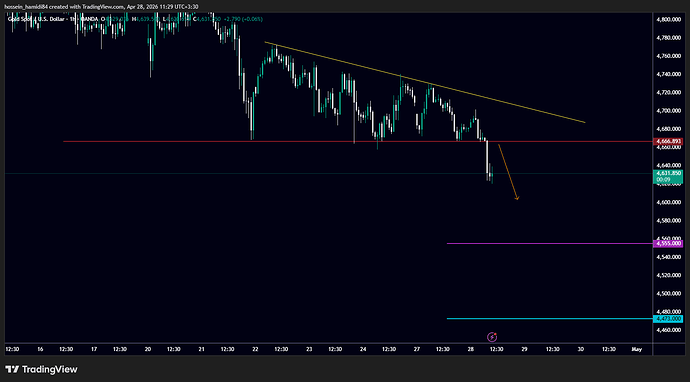Click the 4,540.000 price axis label
This screenshot has height=382, width=690.
[x=669, y=257]
